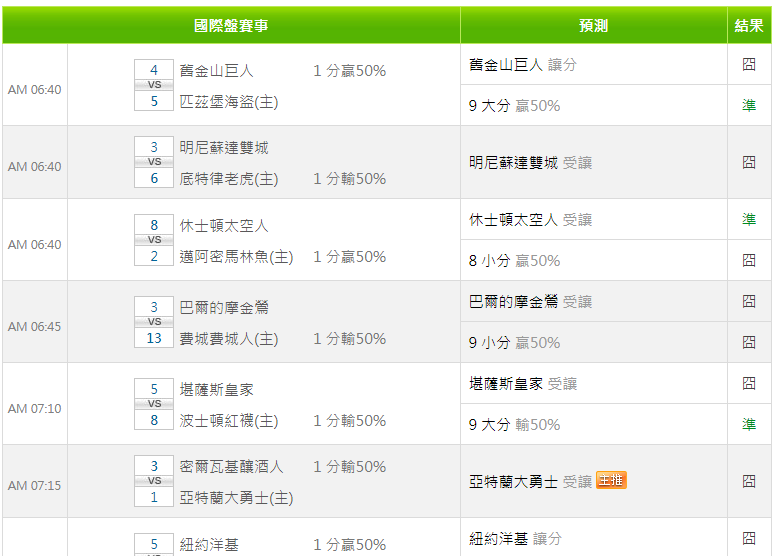Click the 準 result icon for 9 大分 輸50%
The height and width of the screenshot is (556, 772).
749,424
